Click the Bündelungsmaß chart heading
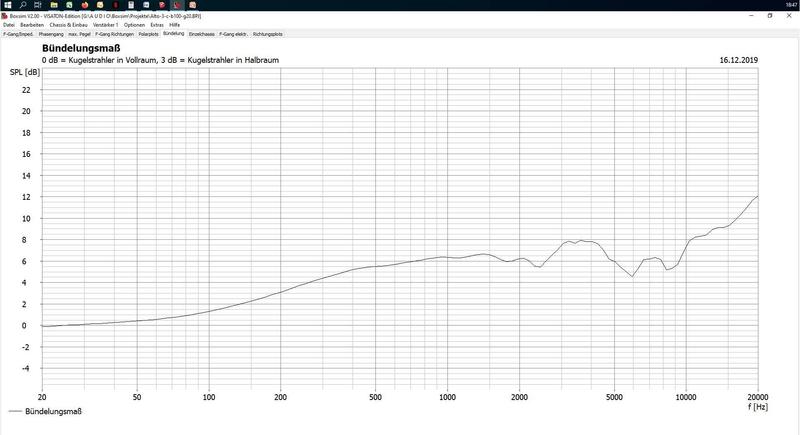 (x=81, y=48)
